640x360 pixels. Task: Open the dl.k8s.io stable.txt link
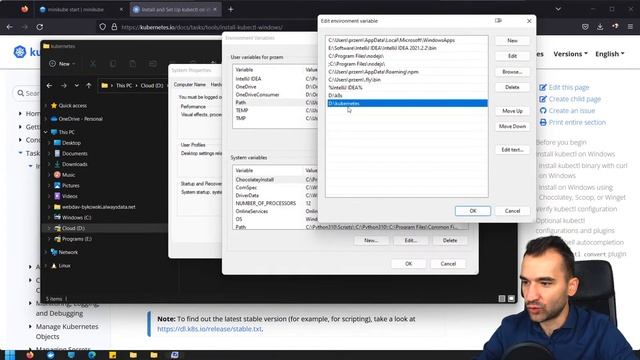[x=209, y=329]
